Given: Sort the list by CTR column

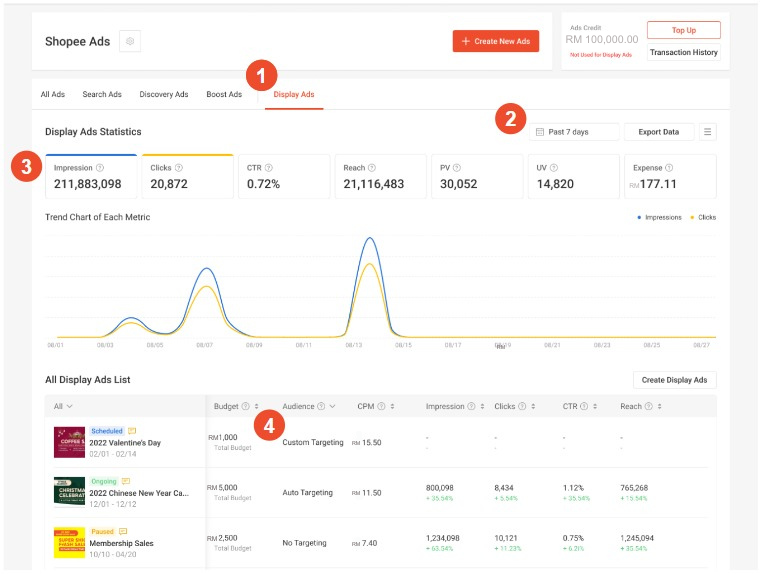Looking at the screenshot, I should 595,406.
